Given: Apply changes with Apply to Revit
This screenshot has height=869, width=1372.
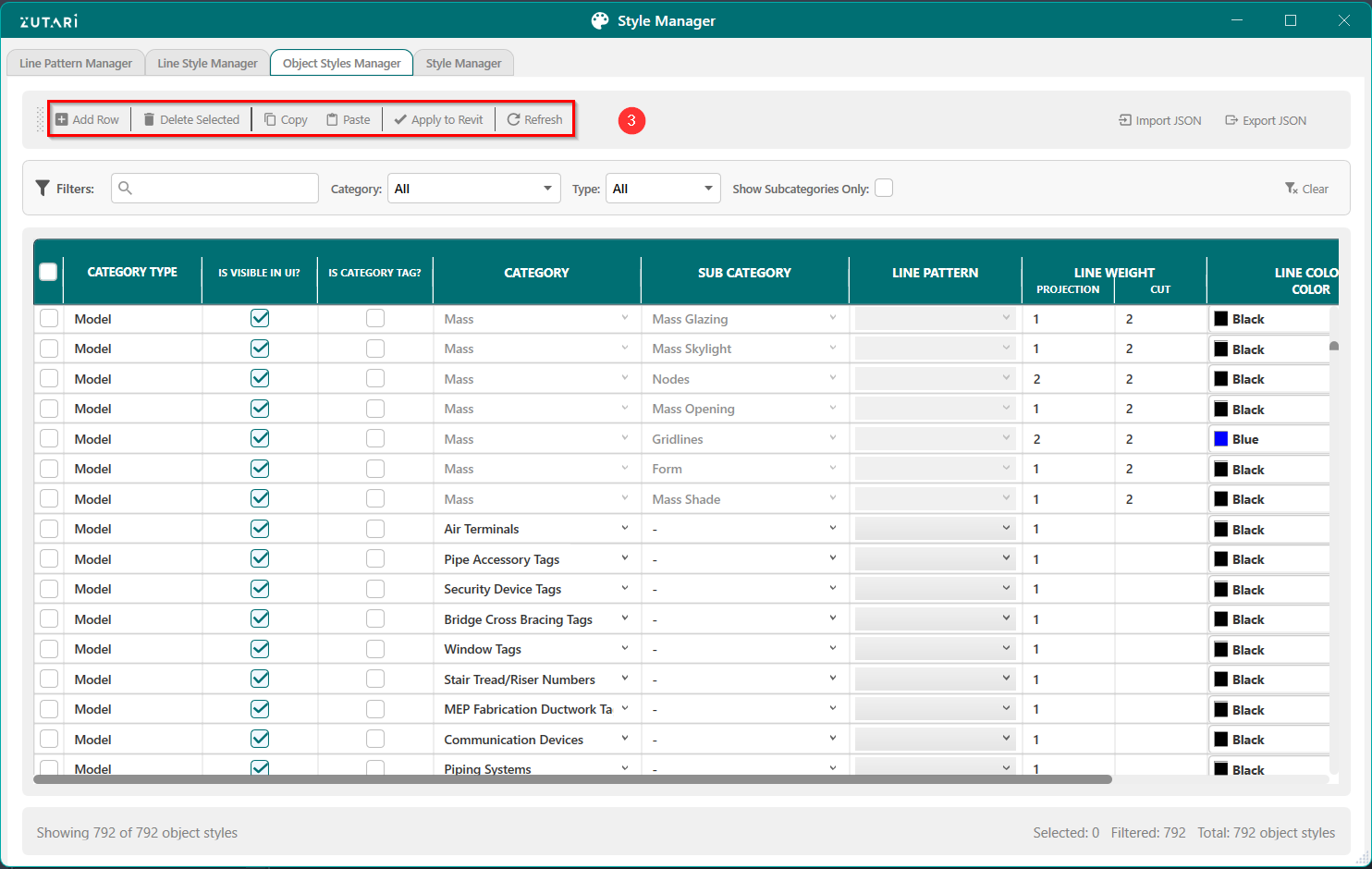Looking at the screenshot, I should (x=438, y=120).
